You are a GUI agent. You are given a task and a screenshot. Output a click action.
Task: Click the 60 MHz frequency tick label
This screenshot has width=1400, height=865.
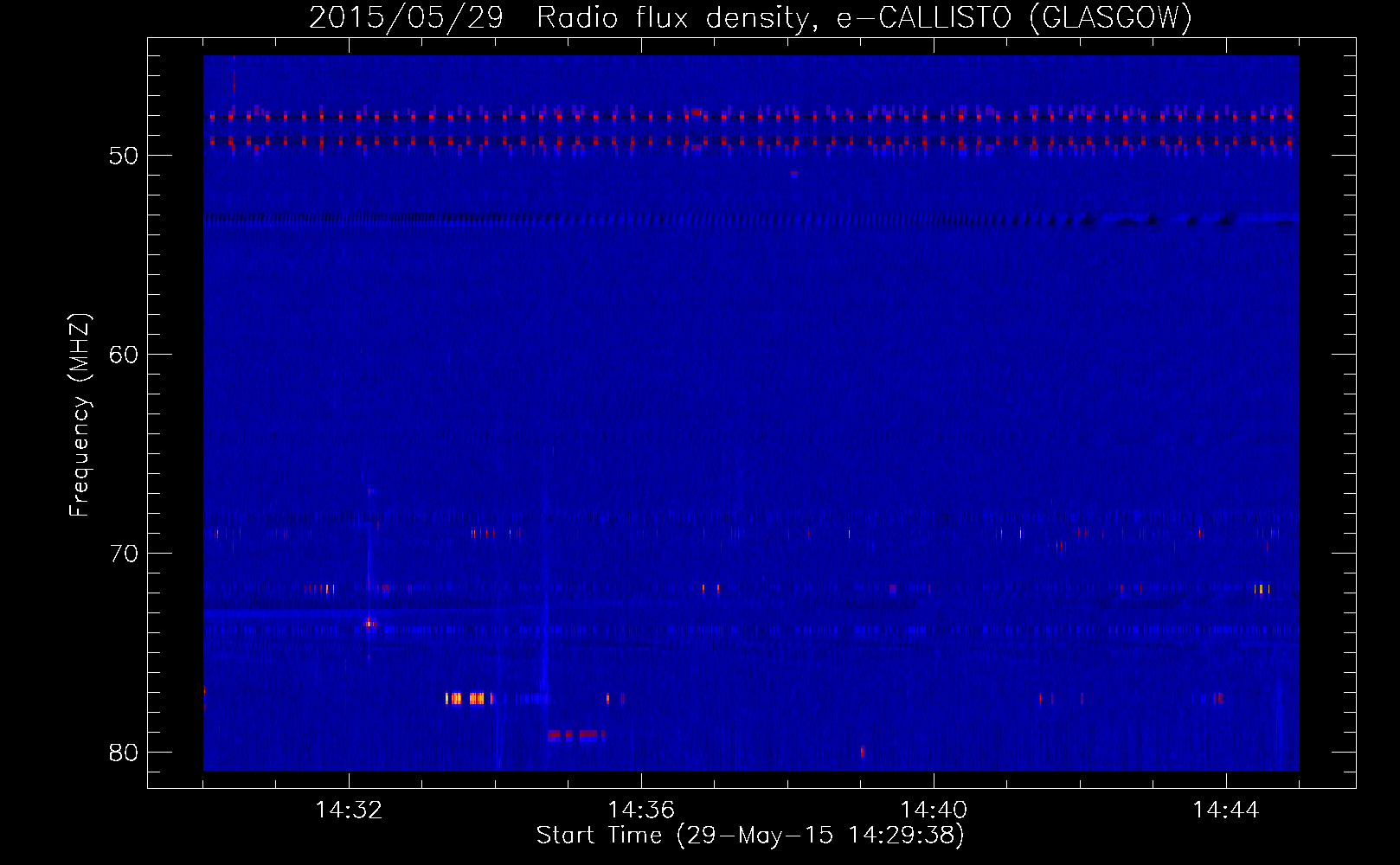[124, 355]
